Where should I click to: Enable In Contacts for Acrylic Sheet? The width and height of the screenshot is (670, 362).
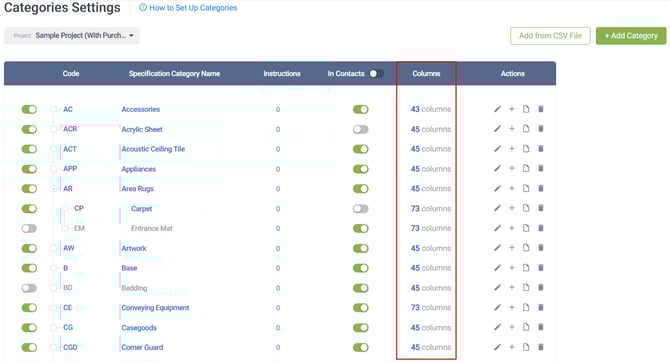pyautogui.click(x=361, y=129)
